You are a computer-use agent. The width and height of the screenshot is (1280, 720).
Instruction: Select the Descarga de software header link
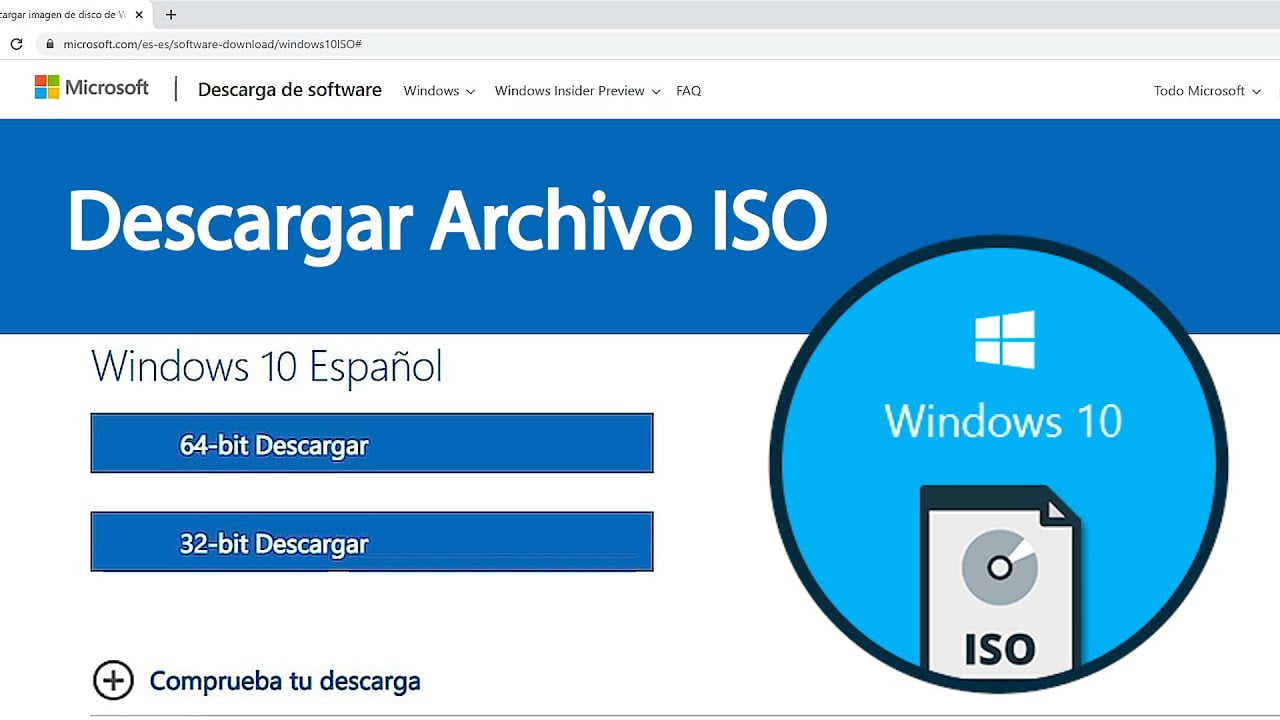point(289,89)
